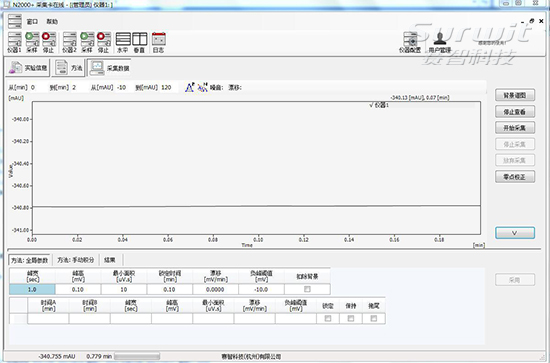Toggle the 锁定 checkbox in time table
This screenshot has width=550, height=363.
(x=328, y=318)
